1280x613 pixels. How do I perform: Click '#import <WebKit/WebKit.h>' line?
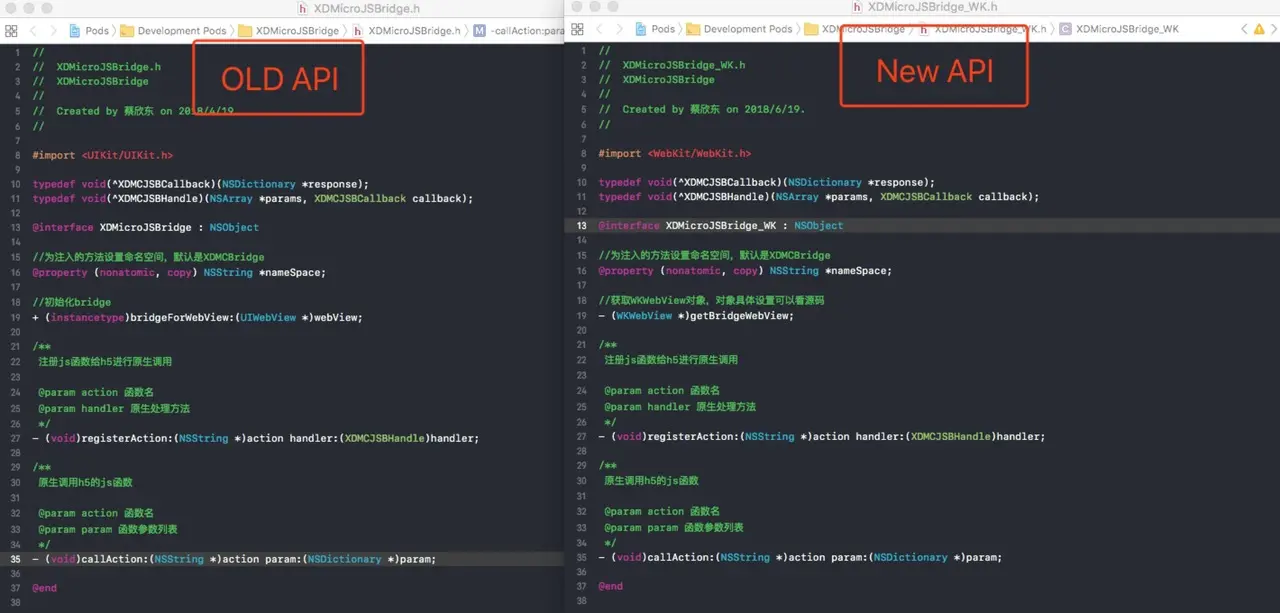675,154
